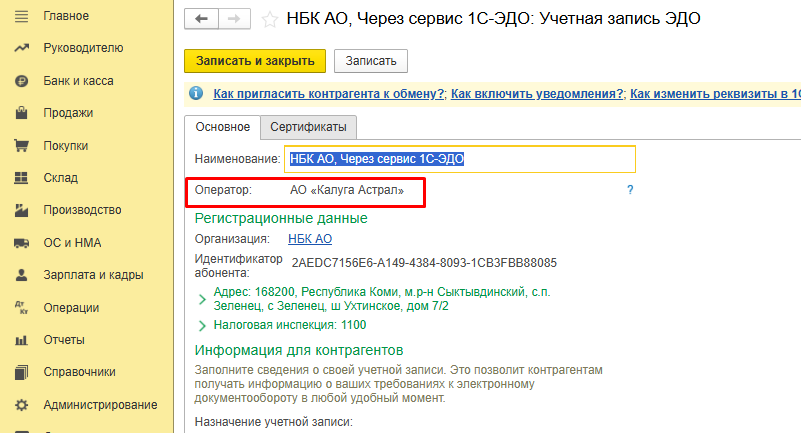Go back with the left arrow button
801x433 pixels.
201,19
